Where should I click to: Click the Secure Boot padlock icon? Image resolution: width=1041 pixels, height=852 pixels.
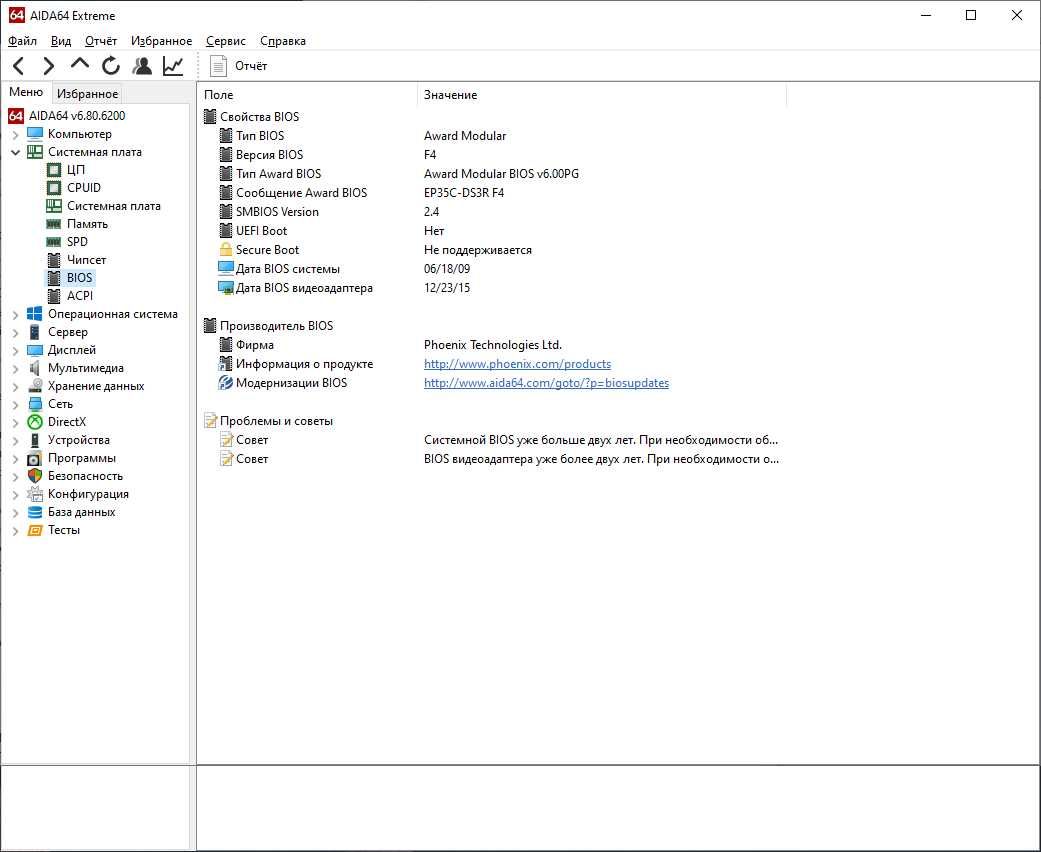pyautogui.click(x=226, y=250)
